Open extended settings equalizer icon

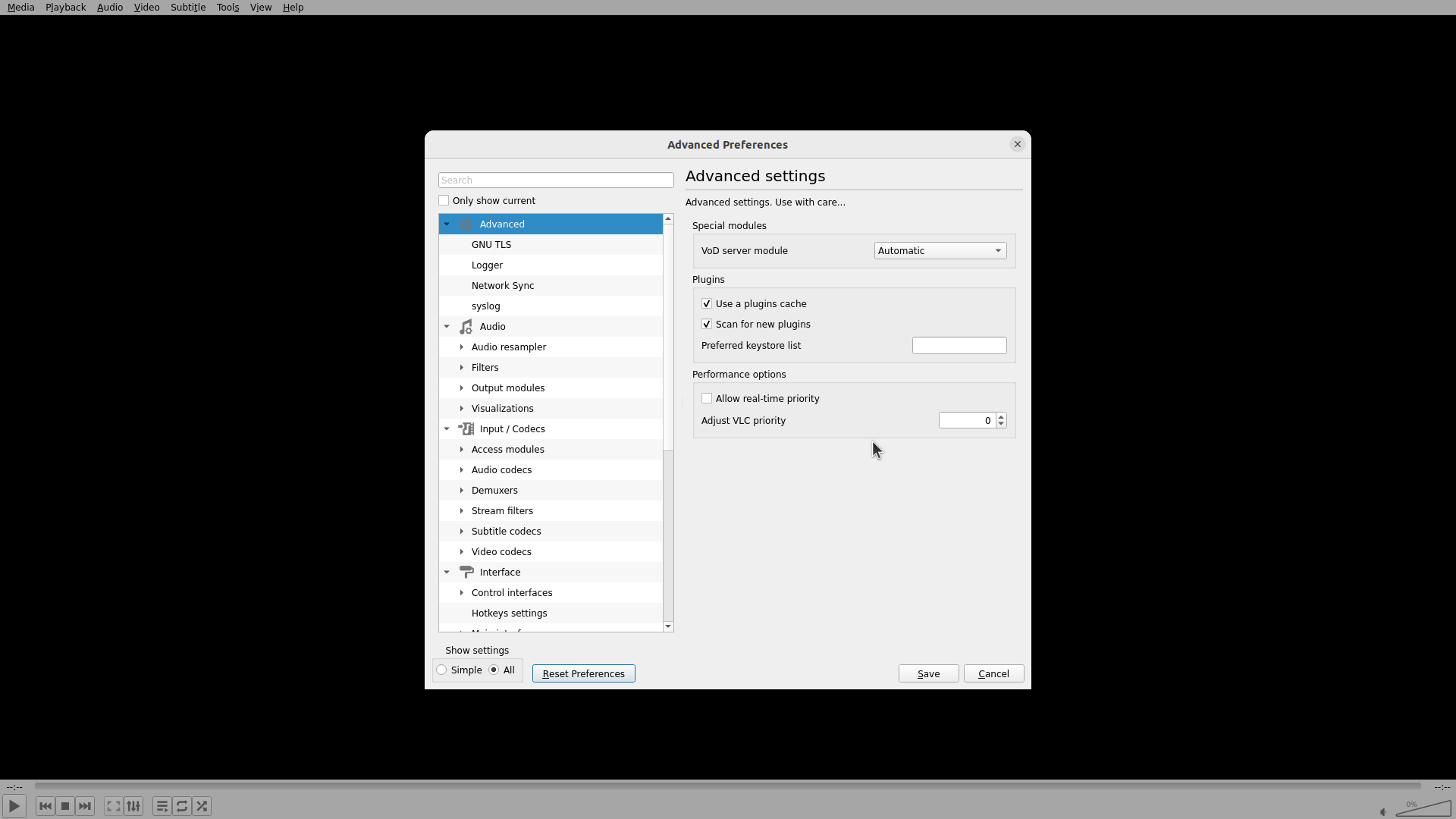133,806
